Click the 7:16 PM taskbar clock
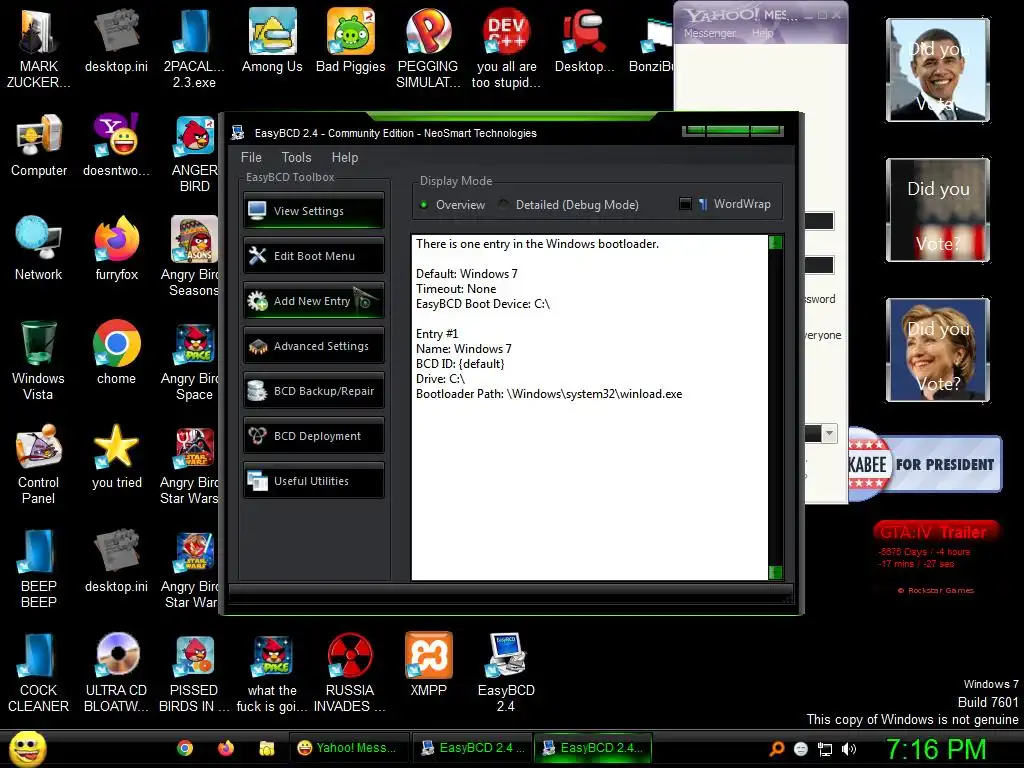The width and height of the screenshot is (1024, 768). click(x=936, y=749)
